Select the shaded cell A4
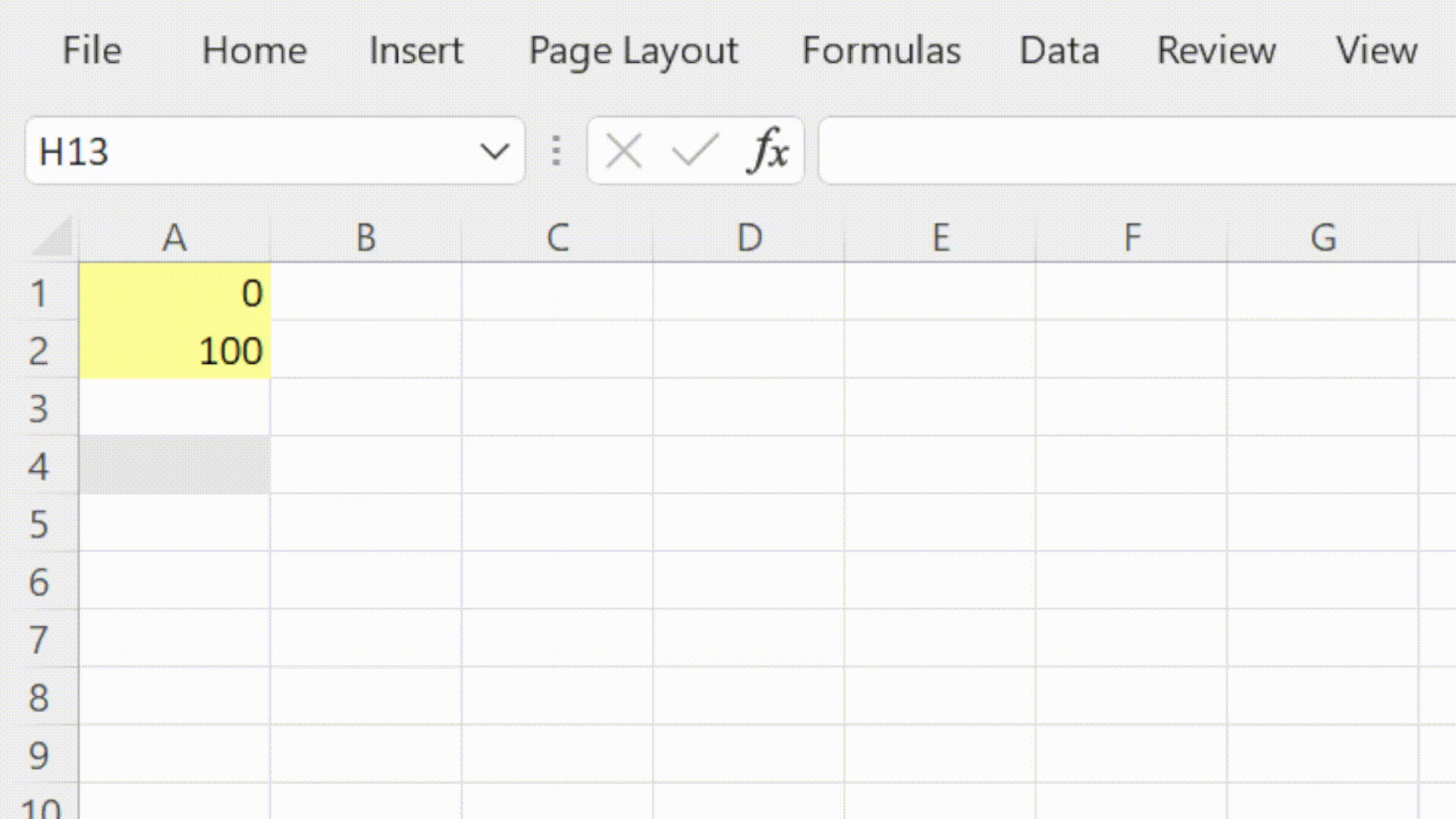This screenshot has height=819, width=1456. (x=174, y=466)
